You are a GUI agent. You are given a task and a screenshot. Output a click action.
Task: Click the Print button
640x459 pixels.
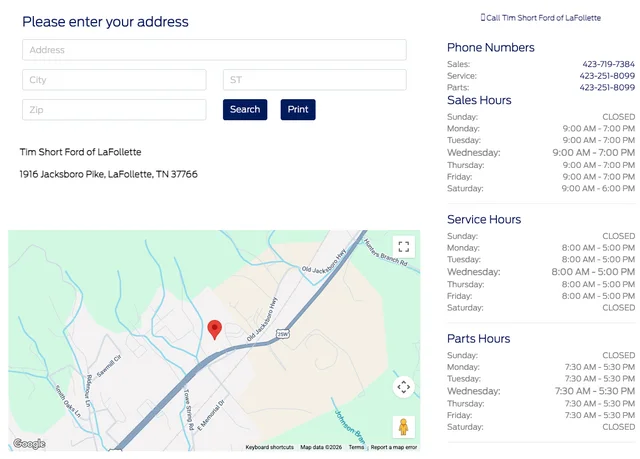(298, 109)
